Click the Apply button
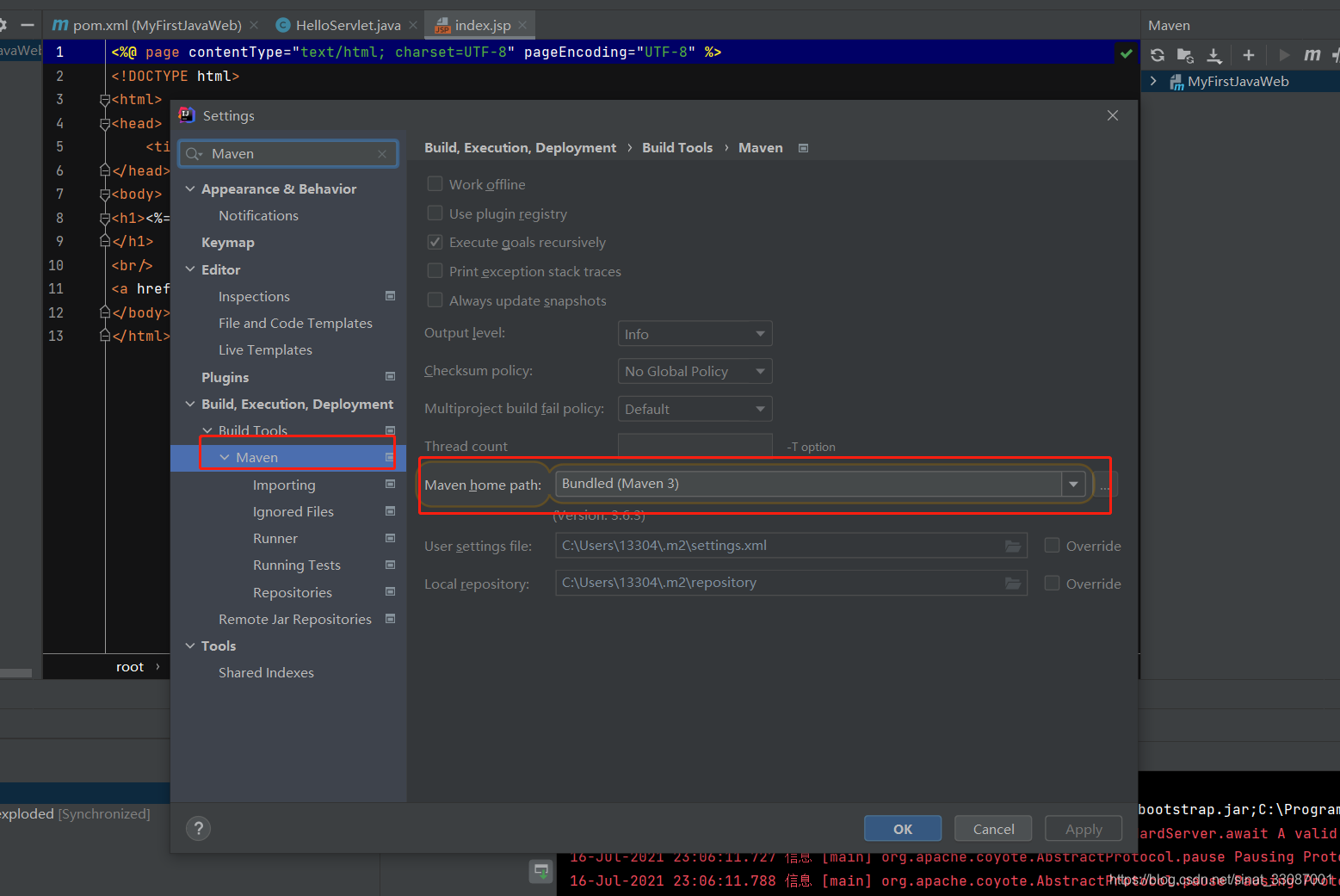 tap(1084, 829)
